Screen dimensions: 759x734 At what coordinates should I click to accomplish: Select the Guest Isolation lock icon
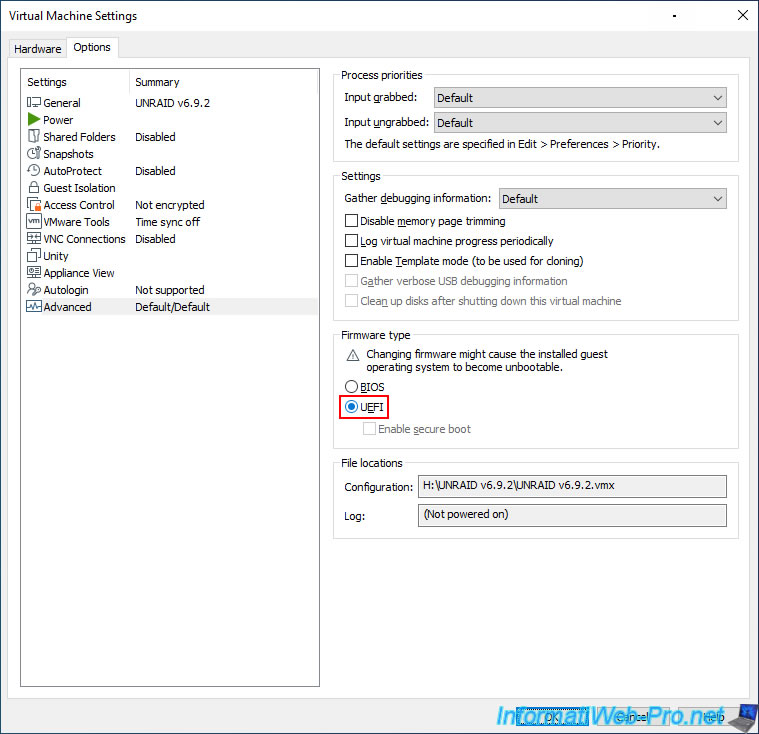[x=34, y=188]
